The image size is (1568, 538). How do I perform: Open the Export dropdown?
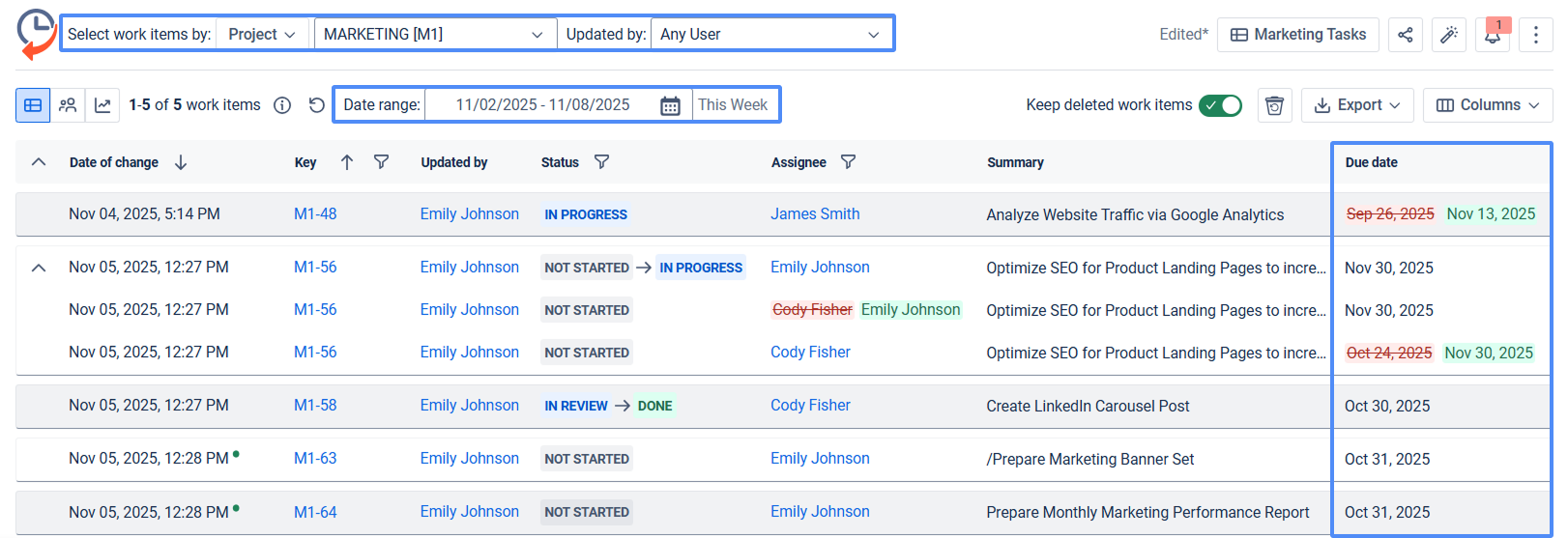(1357, 105)
